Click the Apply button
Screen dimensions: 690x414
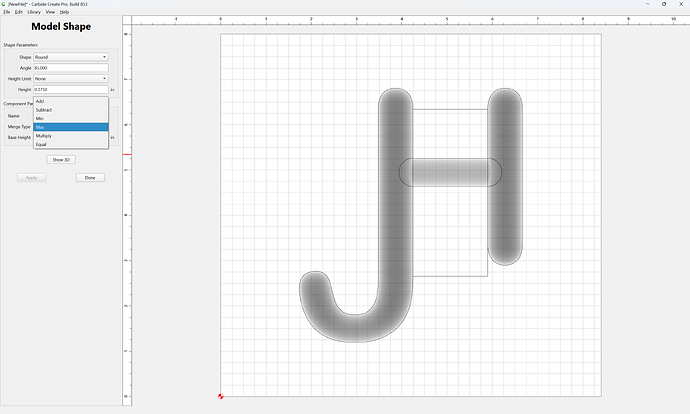[x=32, y=178]
